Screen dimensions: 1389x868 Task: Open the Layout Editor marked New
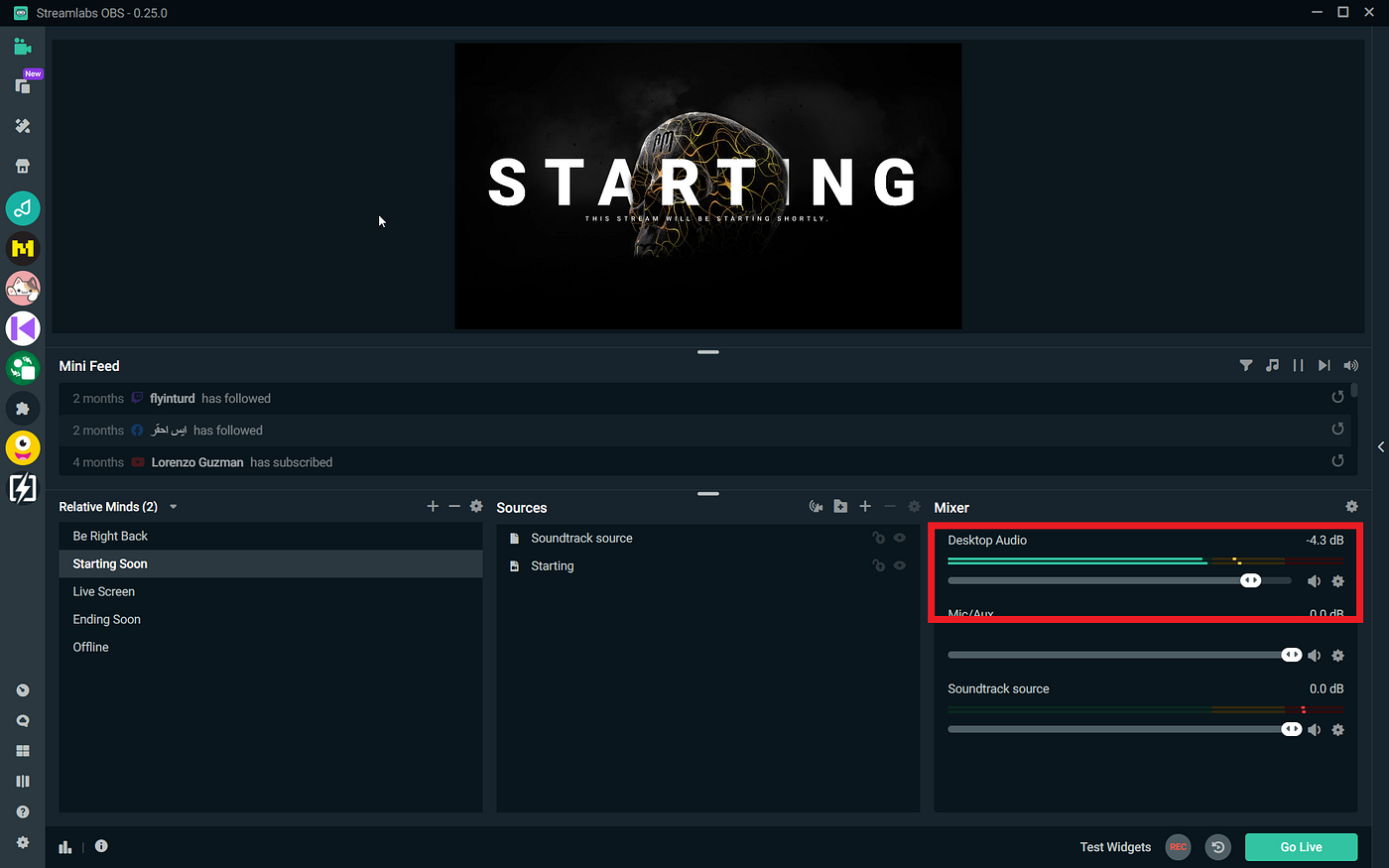tap(23, 85)
